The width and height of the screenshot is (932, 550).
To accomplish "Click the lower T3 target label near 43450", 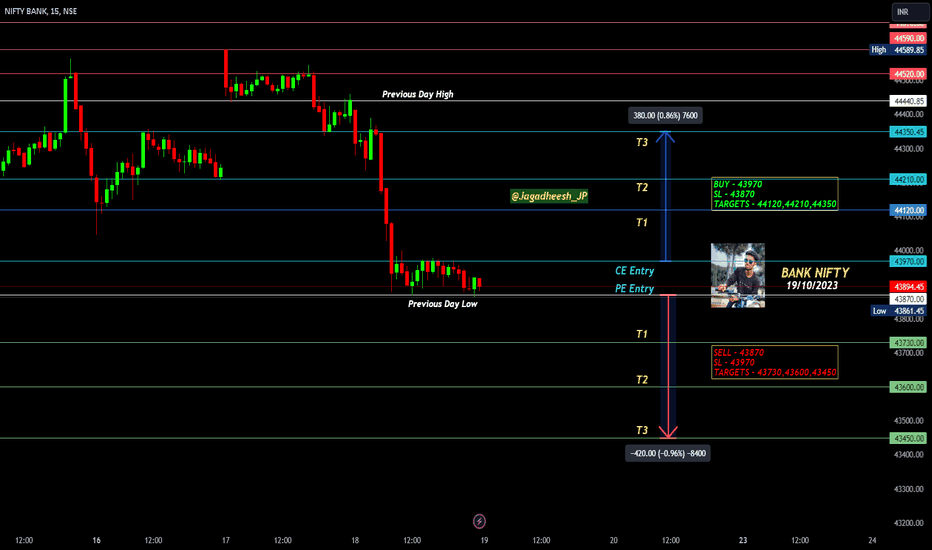I will (642, 430).
